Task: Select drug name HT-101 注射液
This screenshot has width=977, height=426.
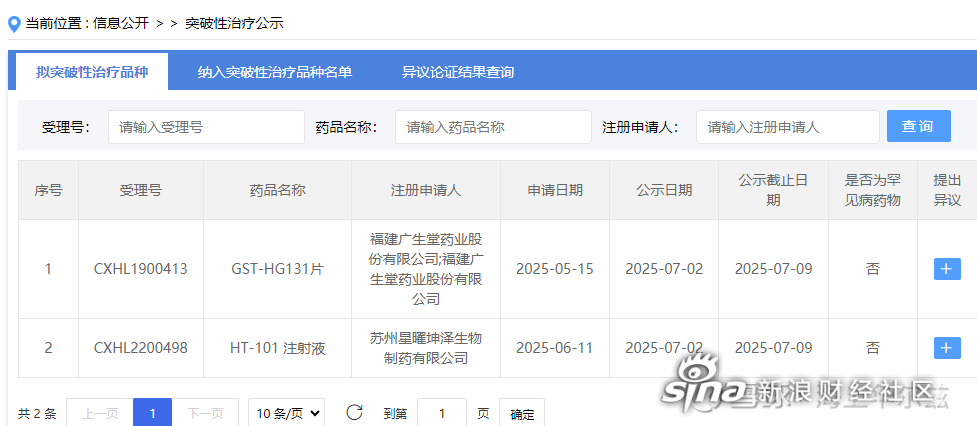Action: 277,348
